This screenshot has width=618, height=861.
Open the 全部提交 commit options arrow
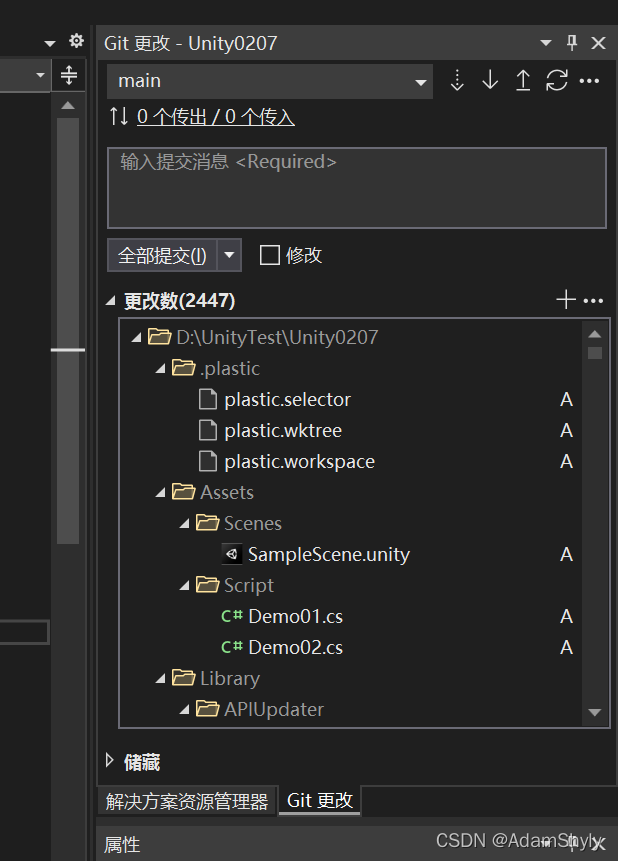[x=230, y=255]
